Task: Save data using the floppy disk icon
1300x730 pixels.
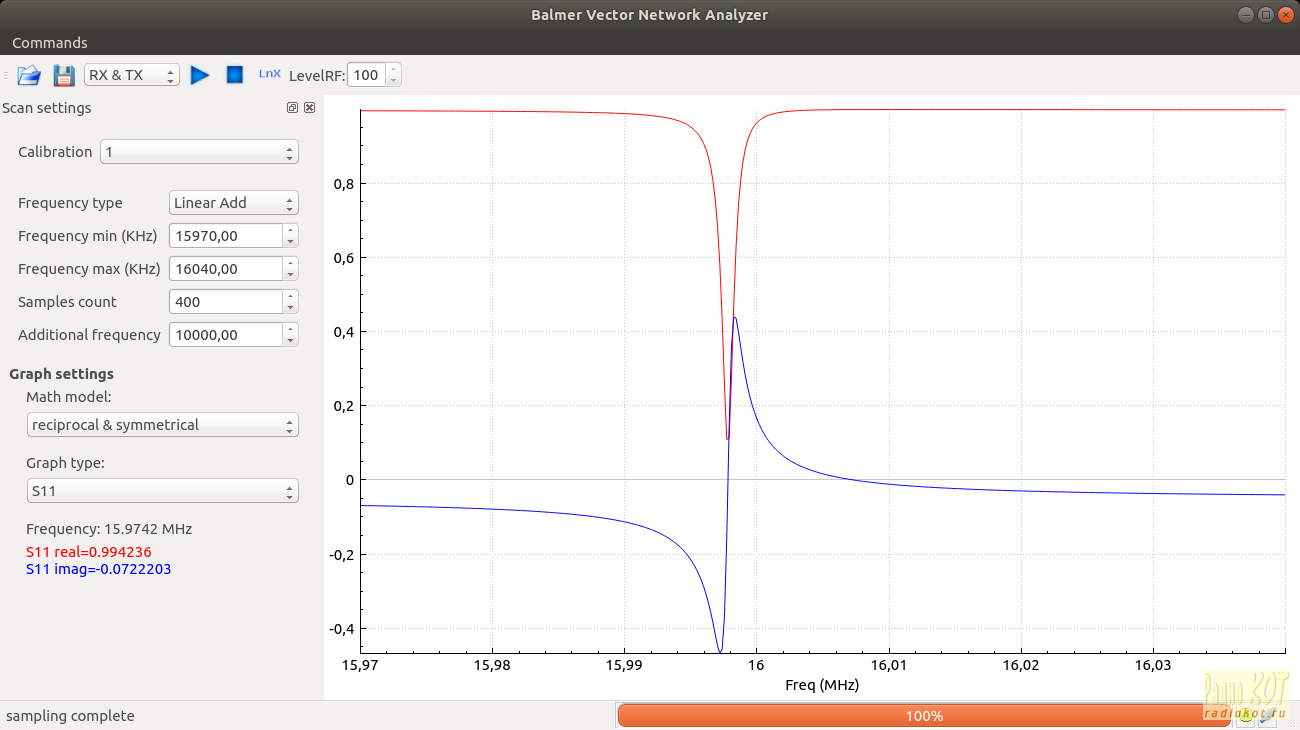Action: pyautogui.click(x=64, y=75)
